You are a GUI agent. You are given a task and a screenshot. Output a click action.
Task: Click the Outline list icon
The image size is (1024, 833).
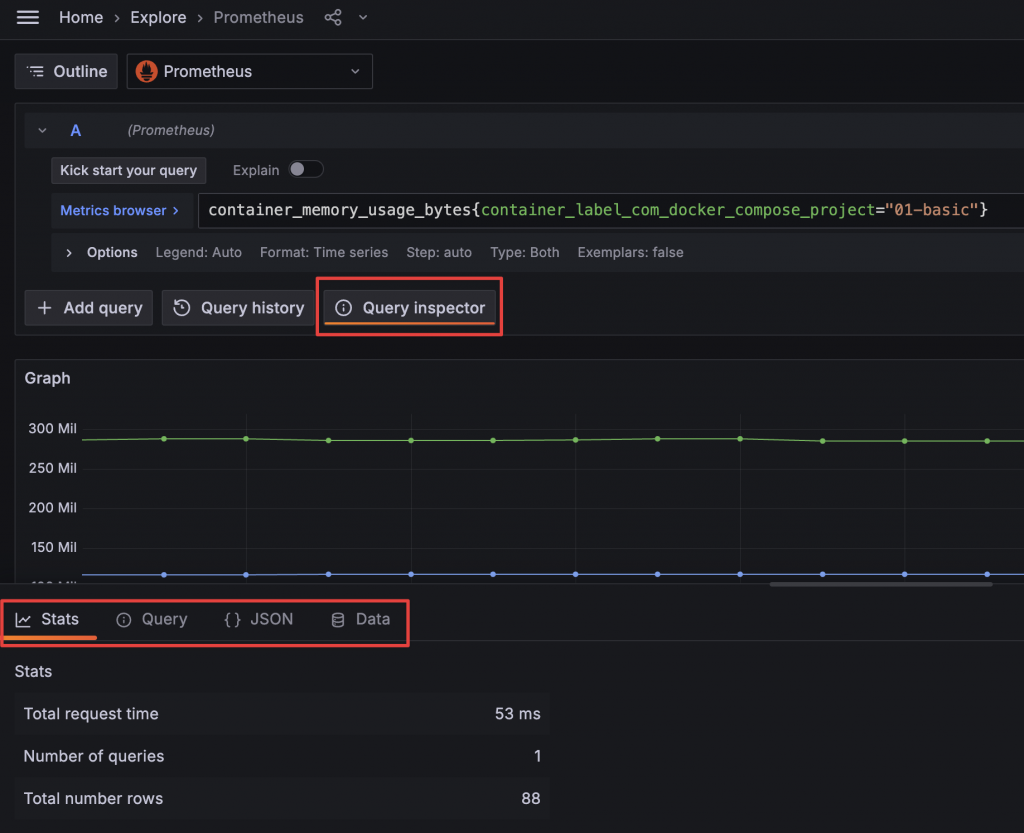click(35, 71)
